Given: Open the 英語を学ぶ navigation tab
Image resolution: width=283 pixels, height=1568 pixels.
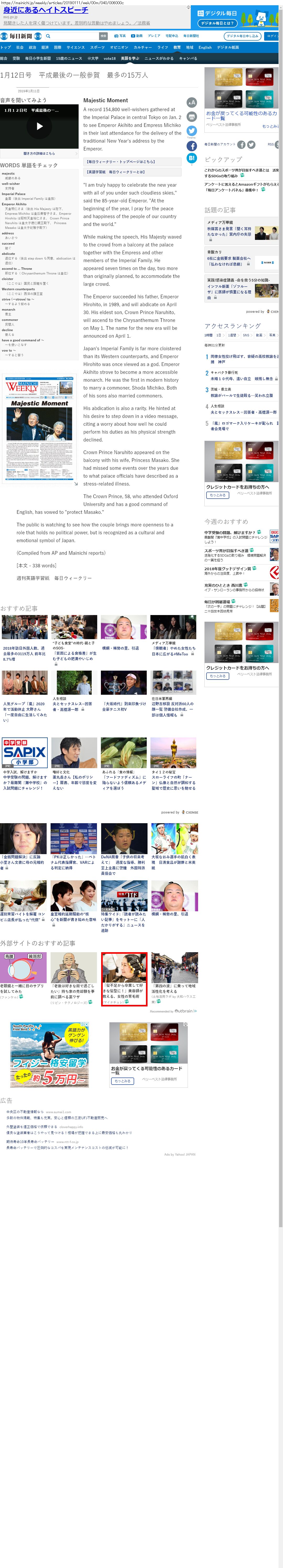Looking at the screenshot, I should (x=129, y=58).
